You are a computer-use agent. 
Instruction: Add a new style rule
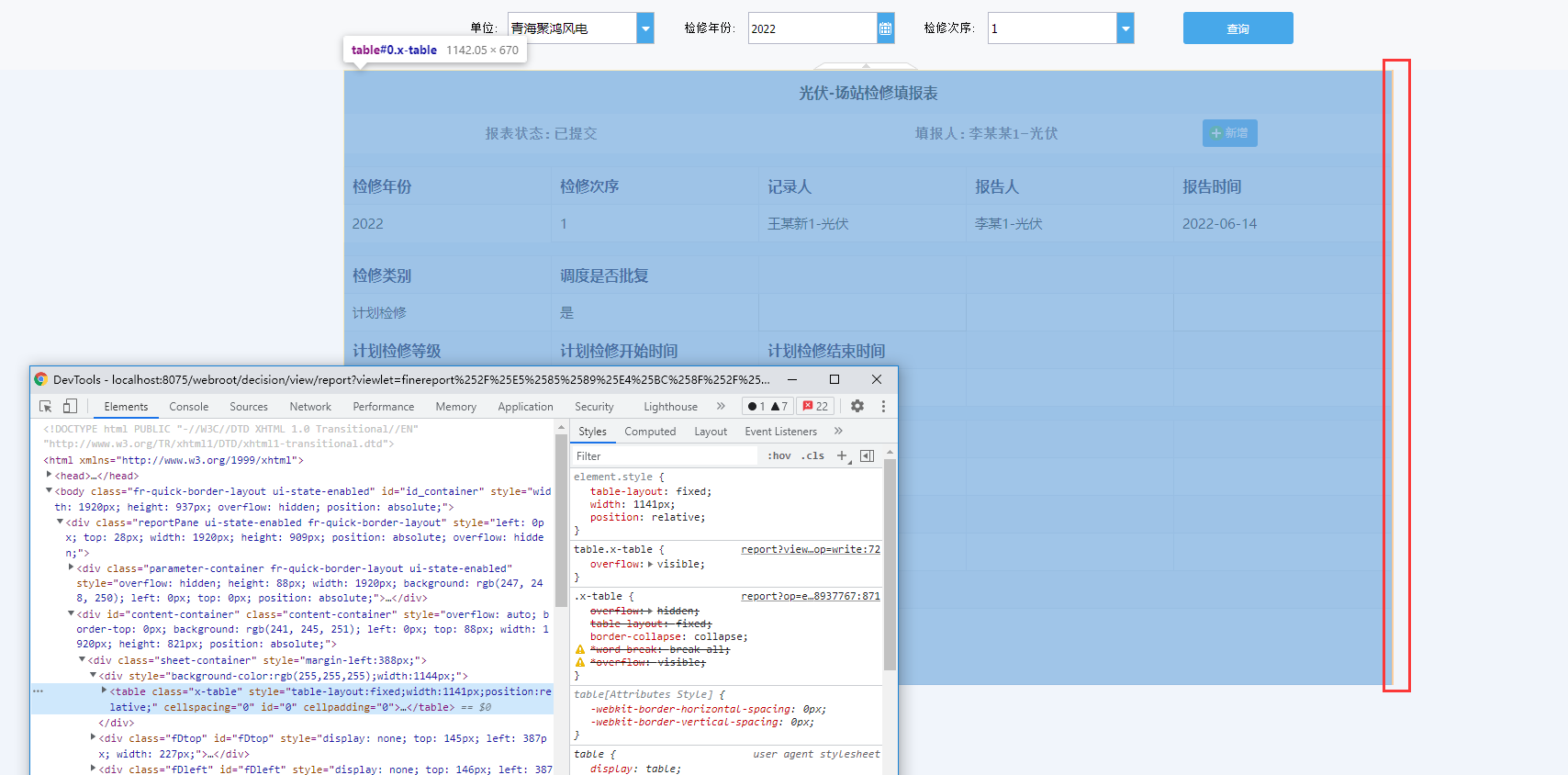click(843, 455)
